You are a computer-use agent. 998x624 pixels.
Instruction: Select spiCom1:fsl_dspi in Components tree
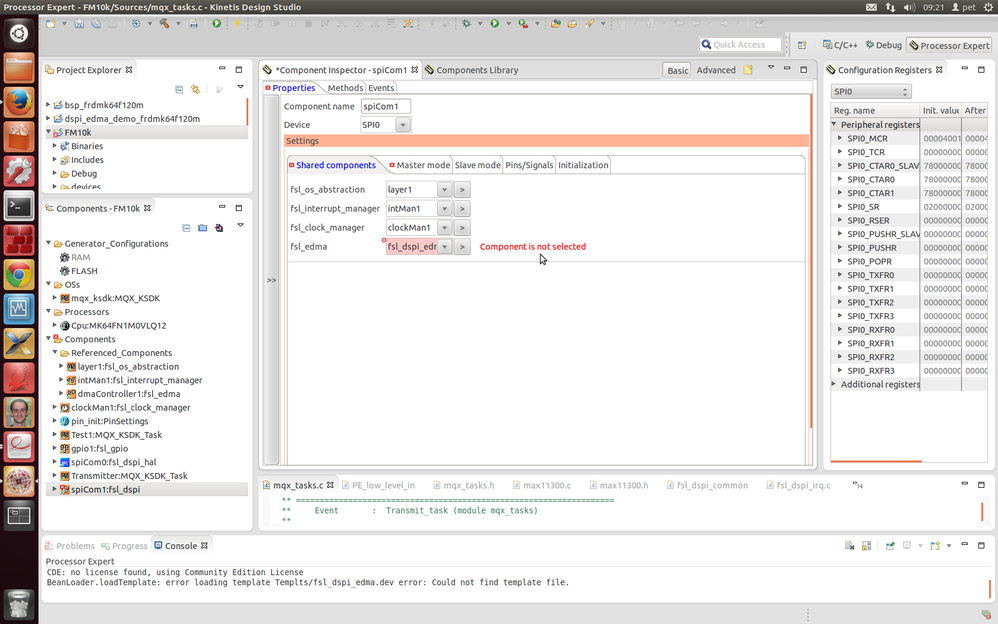coord(106,489)
